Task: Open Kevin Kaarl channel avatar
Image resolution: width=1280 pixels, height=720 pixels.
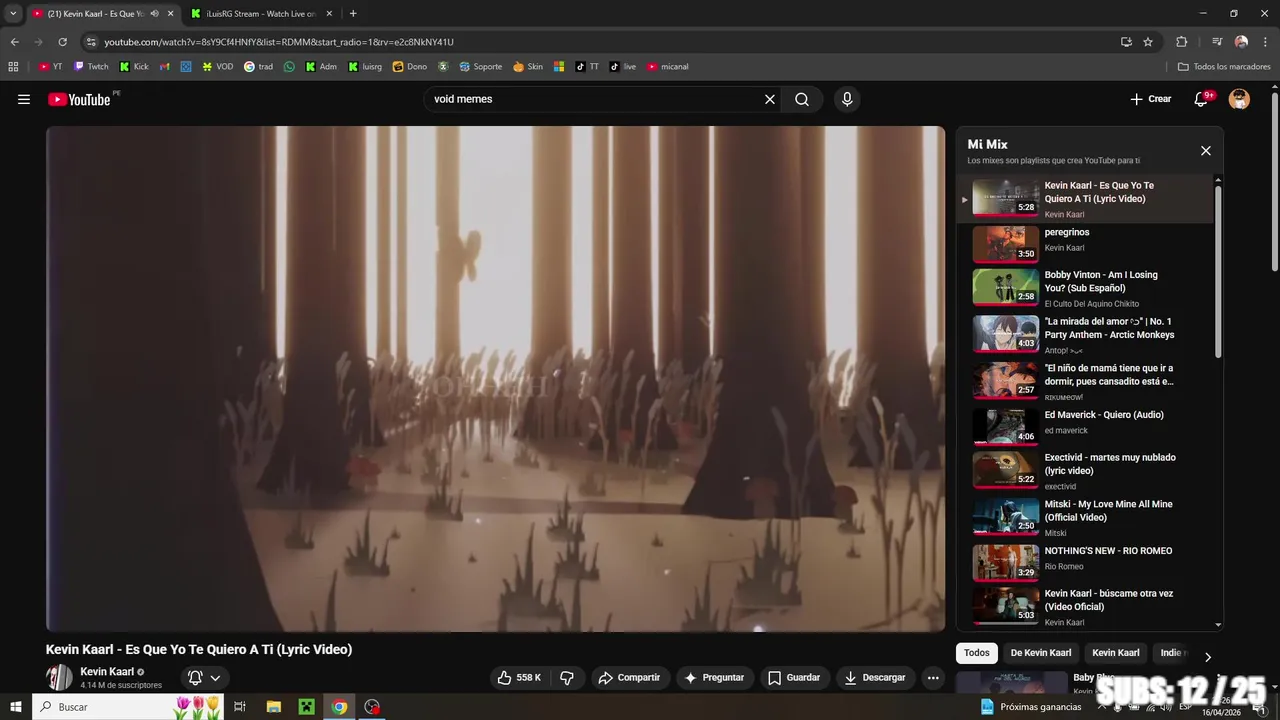Action: click(x=59, y=677)
